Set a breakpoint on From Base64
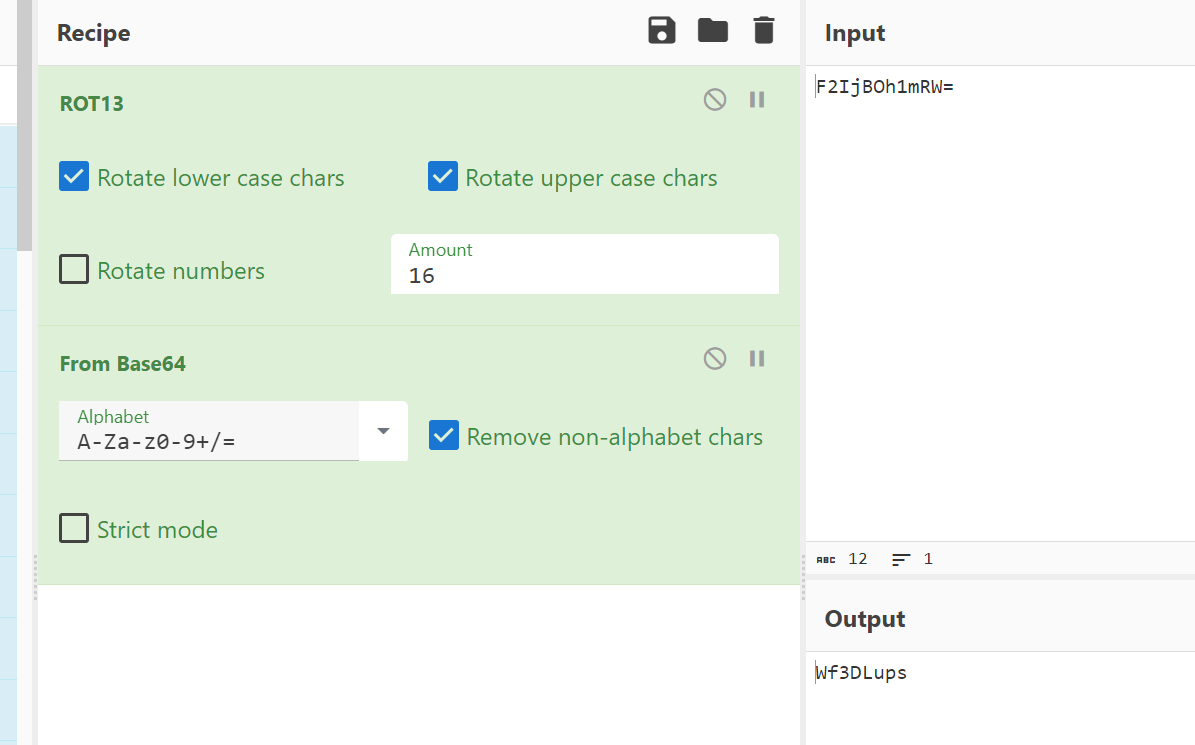 [x=757, y=358]
